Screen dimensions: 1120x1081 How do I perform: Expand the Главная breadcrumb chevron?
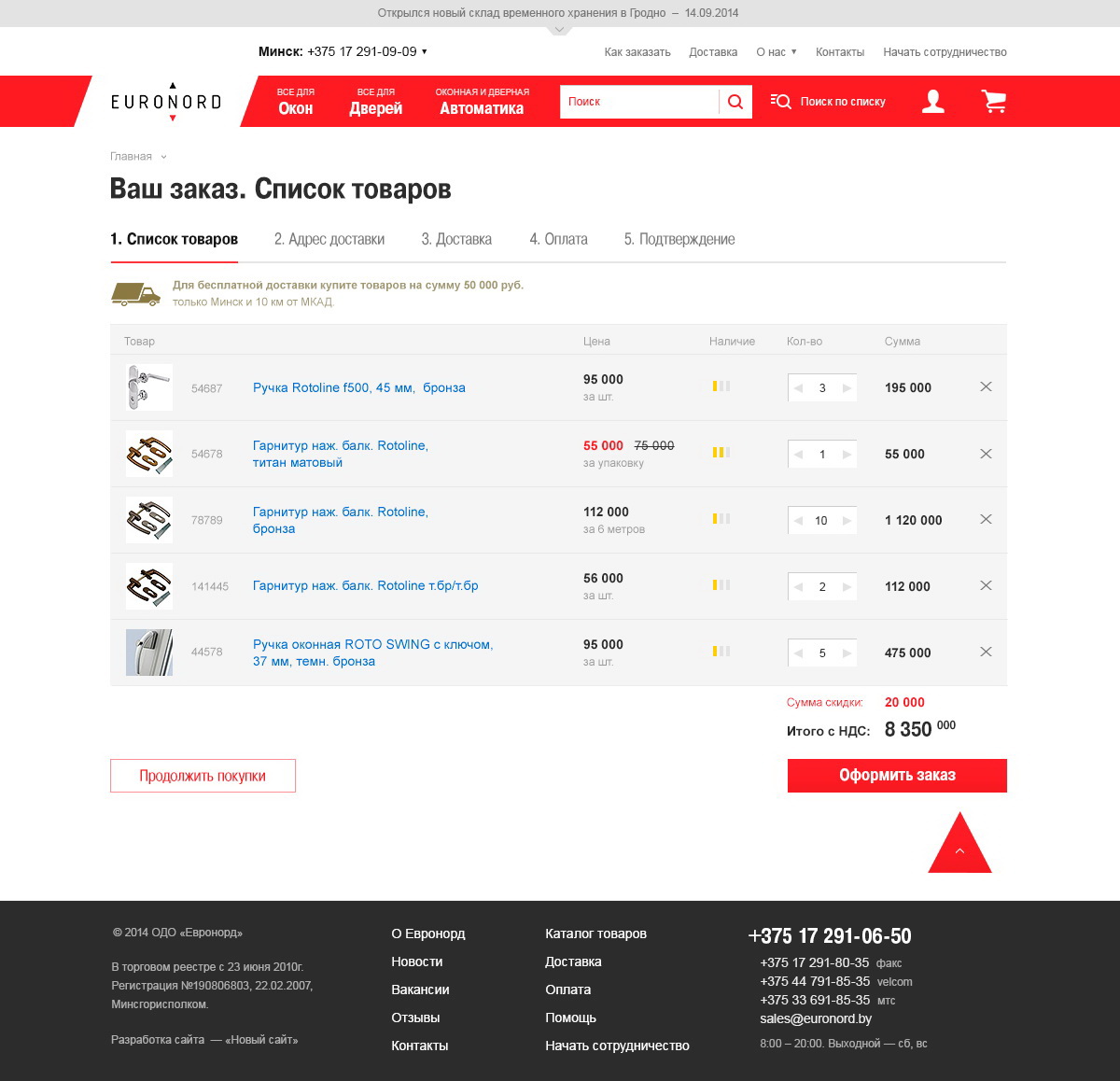pyautogui.click(x=163, y=157)
